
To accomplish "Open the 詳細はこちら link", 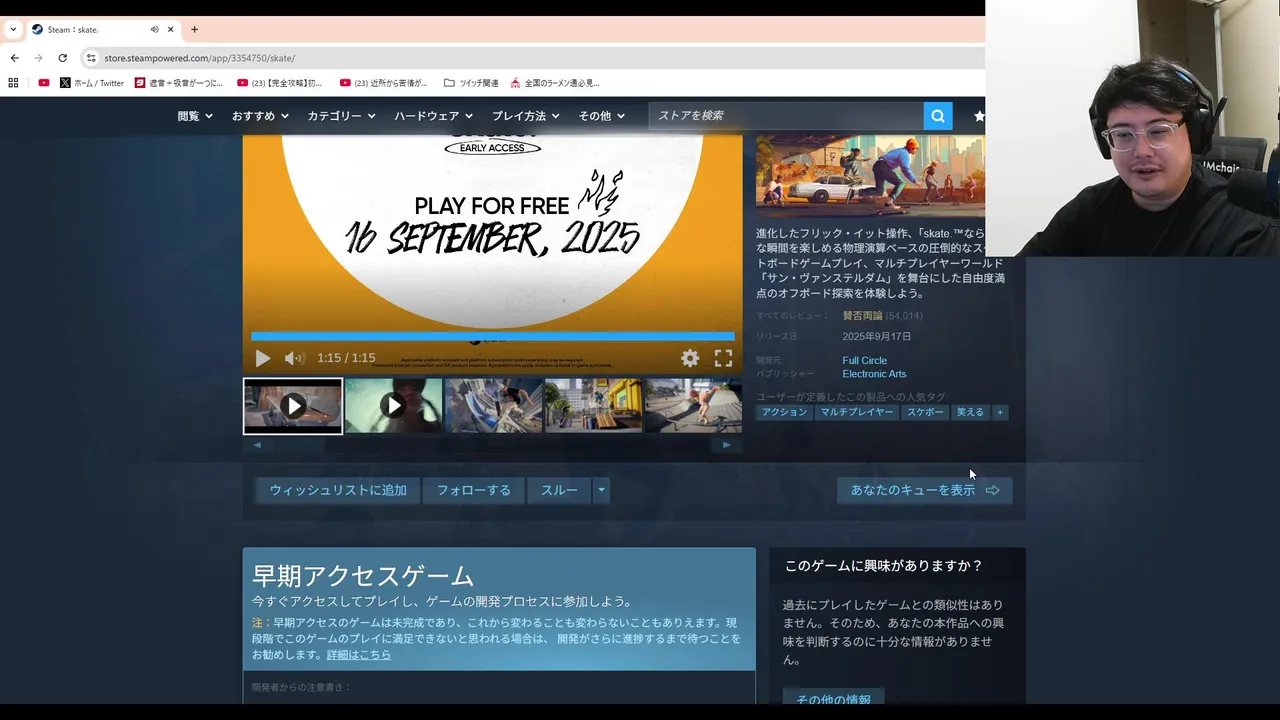I will [x=359, y=655].
